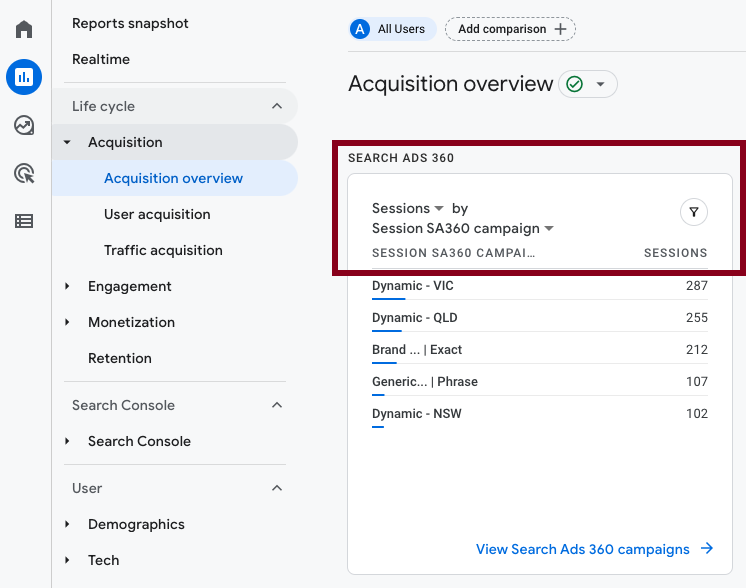Select the Dynamic - NSW campaign row
This screenshot has height=588, width=746.
pyautogui.click(x=540, y=413)
